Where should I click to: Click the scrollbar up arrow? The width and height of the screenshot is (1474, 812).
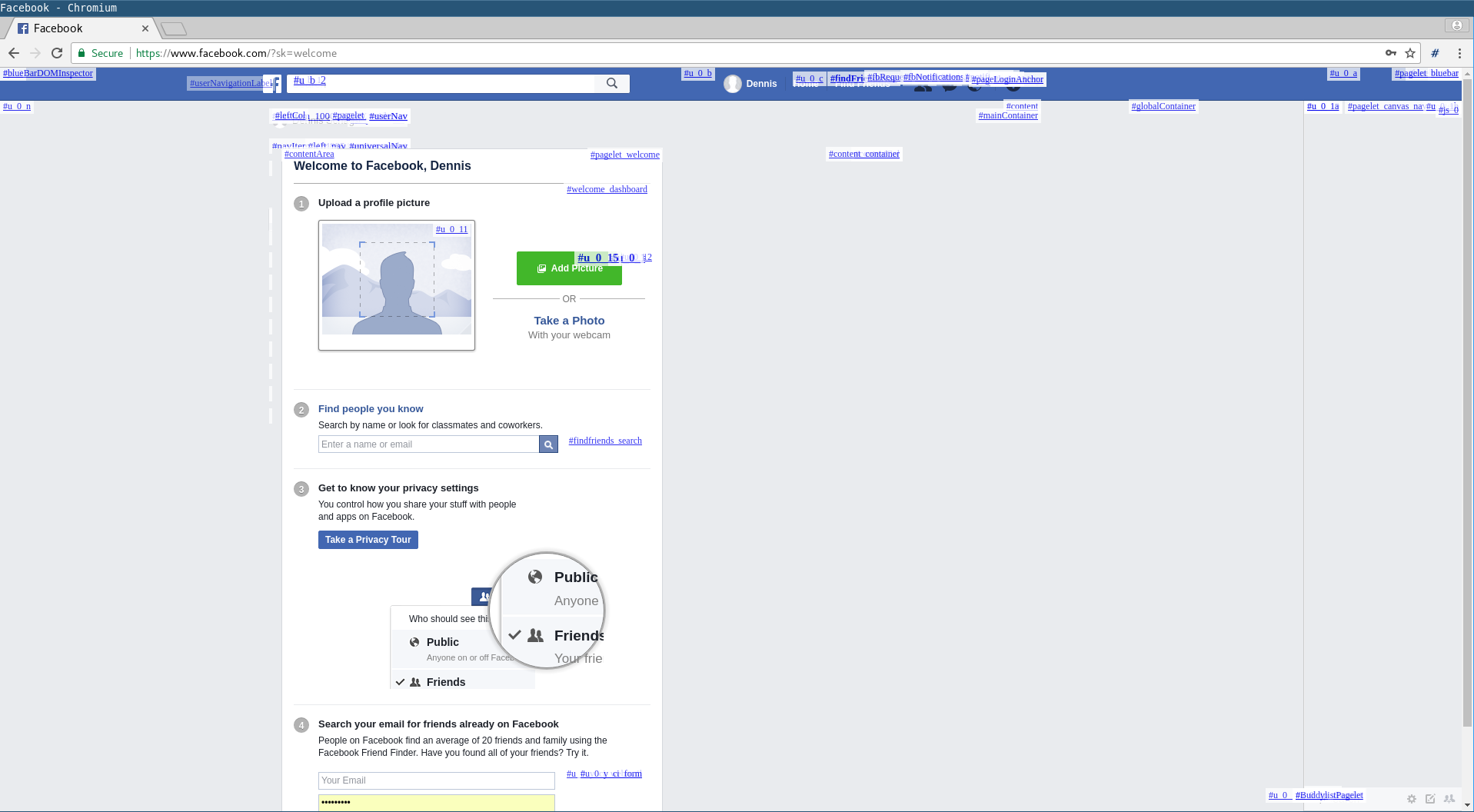tap(1467, 73)
